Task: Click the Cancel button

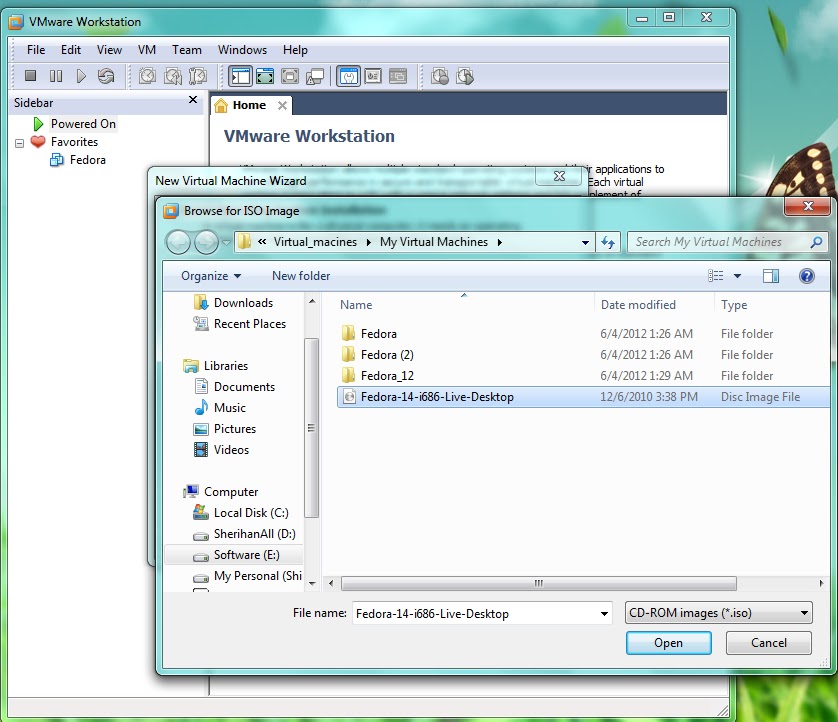Action: 769,643
